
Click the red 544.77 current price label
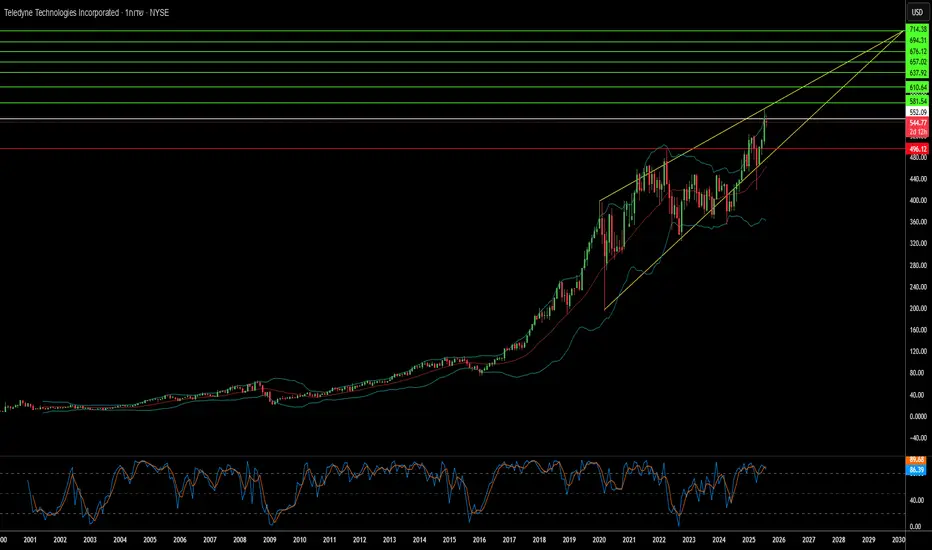(918, 123)
